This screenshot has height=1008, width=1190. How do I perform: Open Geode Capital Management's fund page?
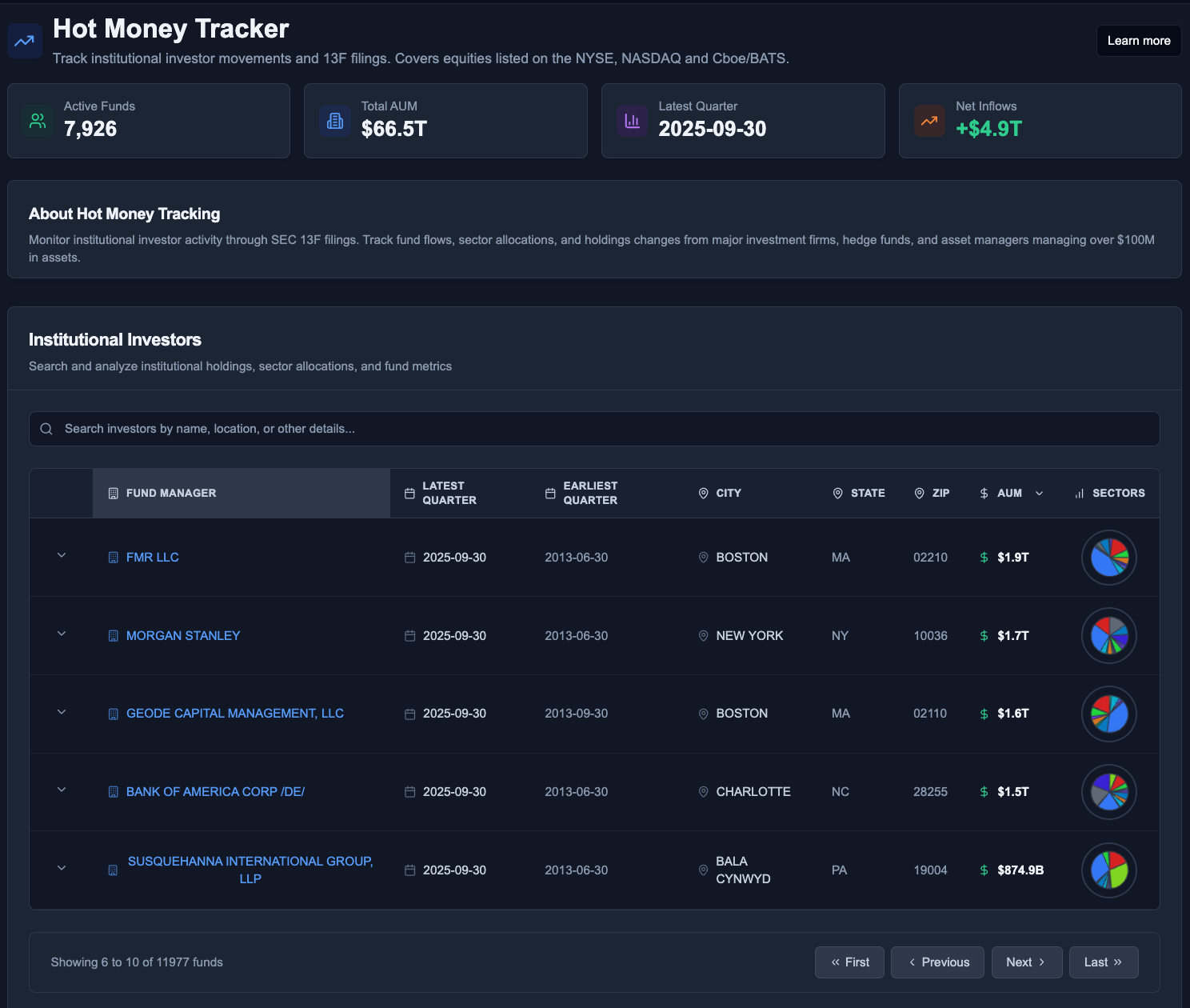click(x=235, y=713)
